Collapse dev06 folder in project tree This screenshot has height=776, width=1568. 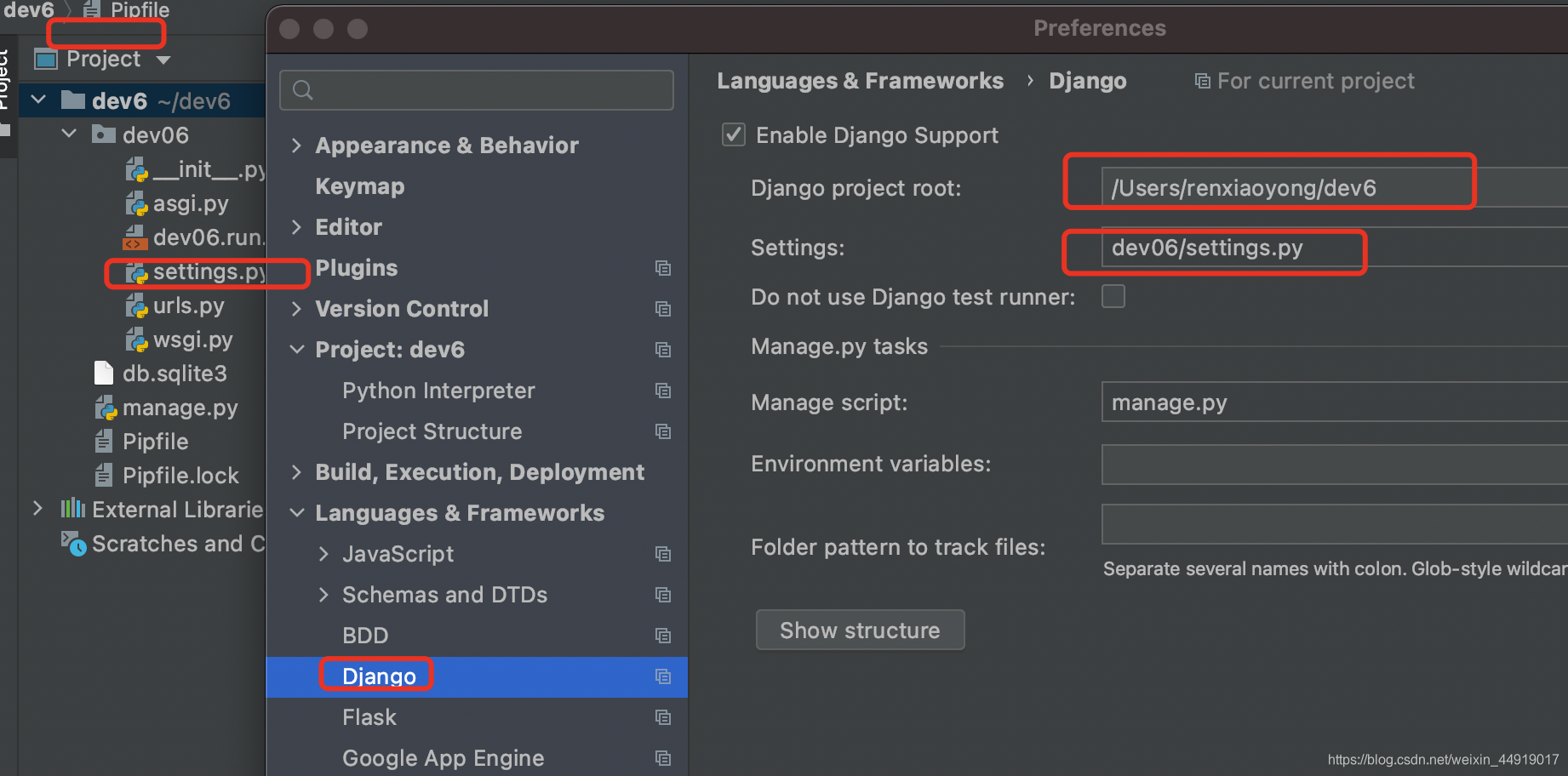tap(70, 134)
